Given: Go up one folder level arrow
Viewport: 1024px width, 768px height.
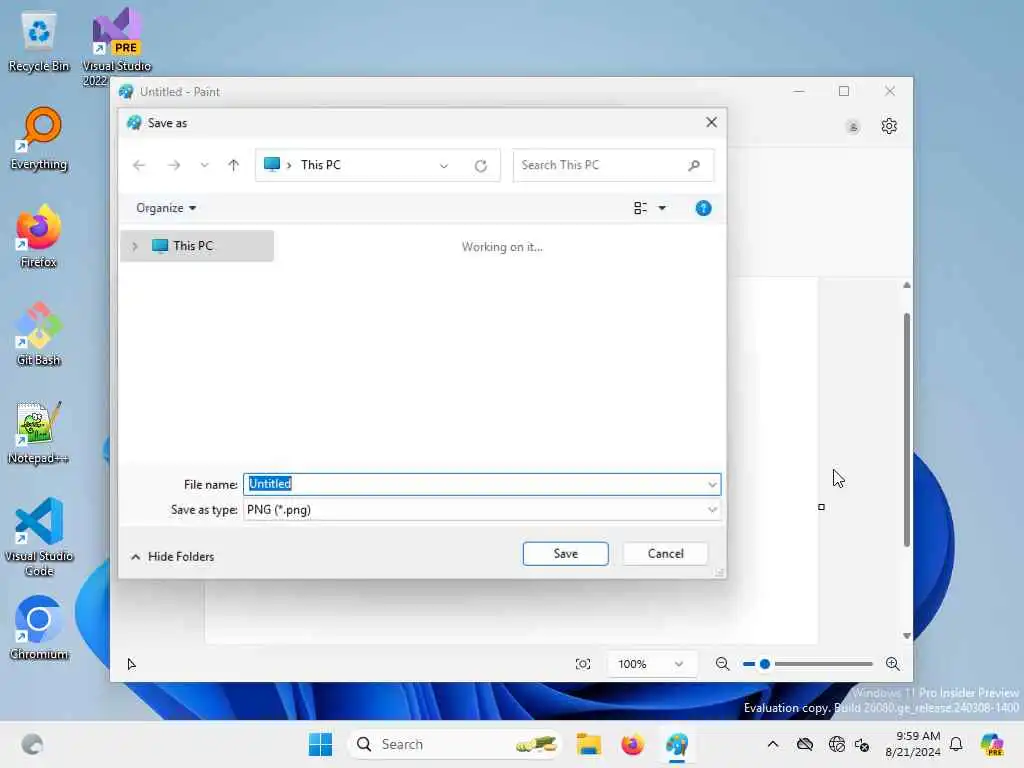Looking at the screenshot, I should click(x=233, y=165).
